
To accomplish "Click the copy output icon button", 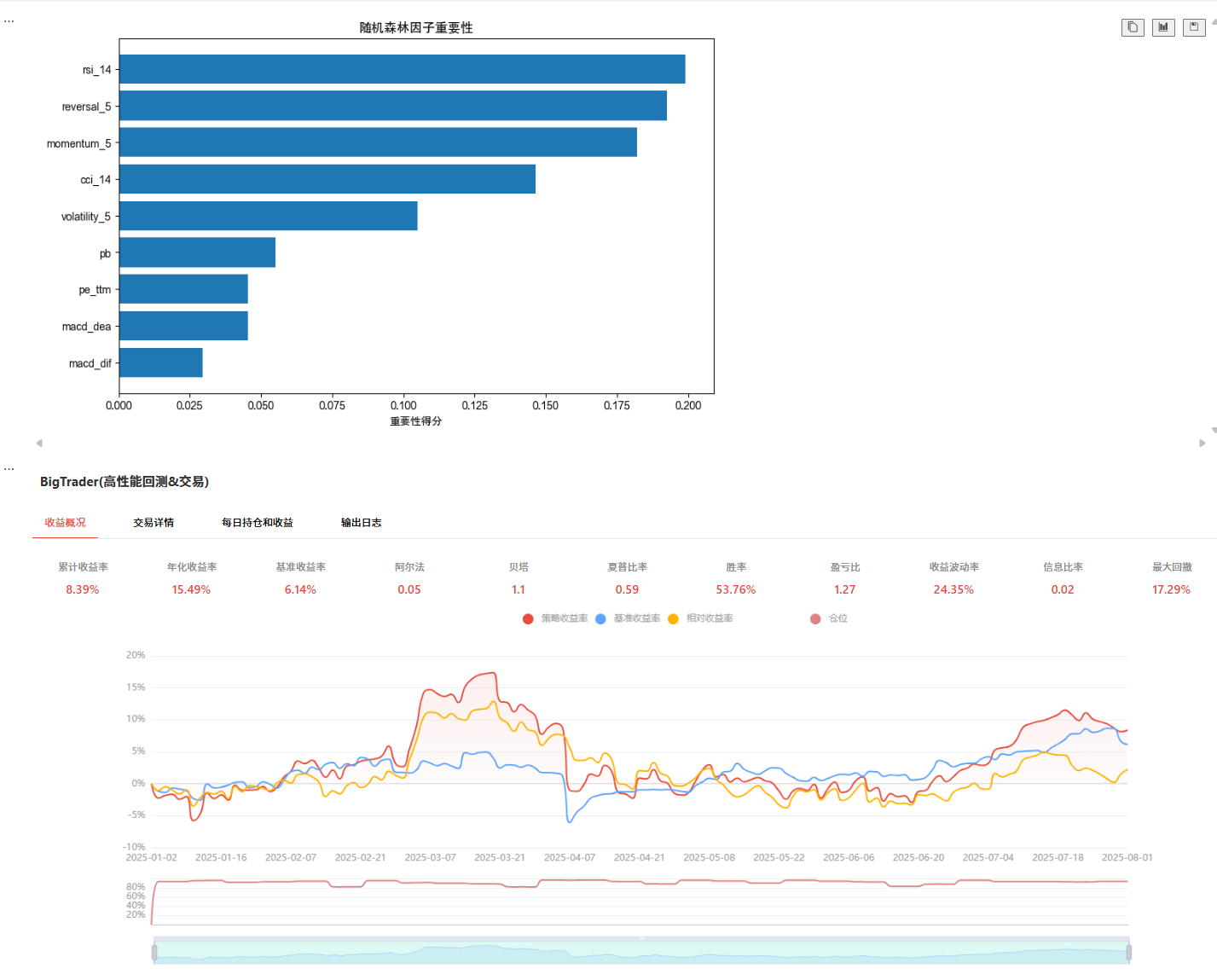I will [1132, 27].
